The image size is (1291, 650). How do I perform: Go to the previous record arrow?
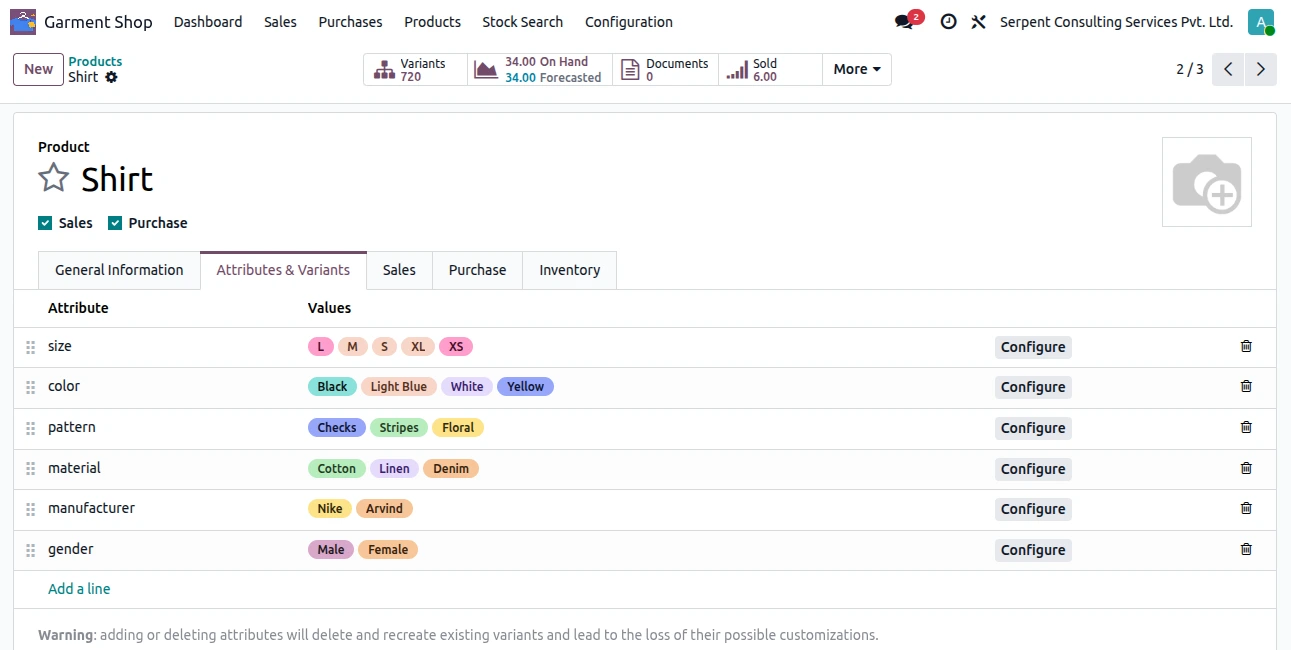point(1228,69)
